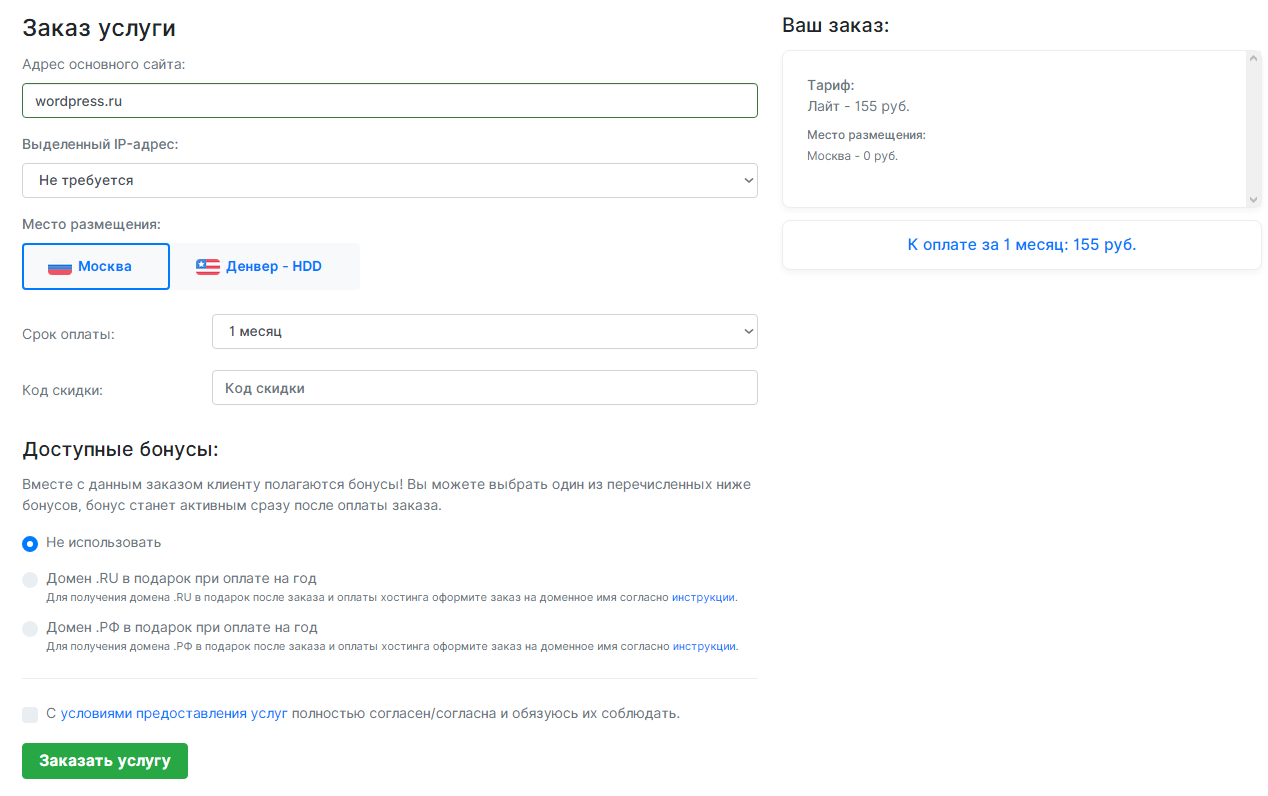Screen dimensions: 1268x796
Task: Open инструкции link for .РФ domain
Action: (x=704, y=647)
